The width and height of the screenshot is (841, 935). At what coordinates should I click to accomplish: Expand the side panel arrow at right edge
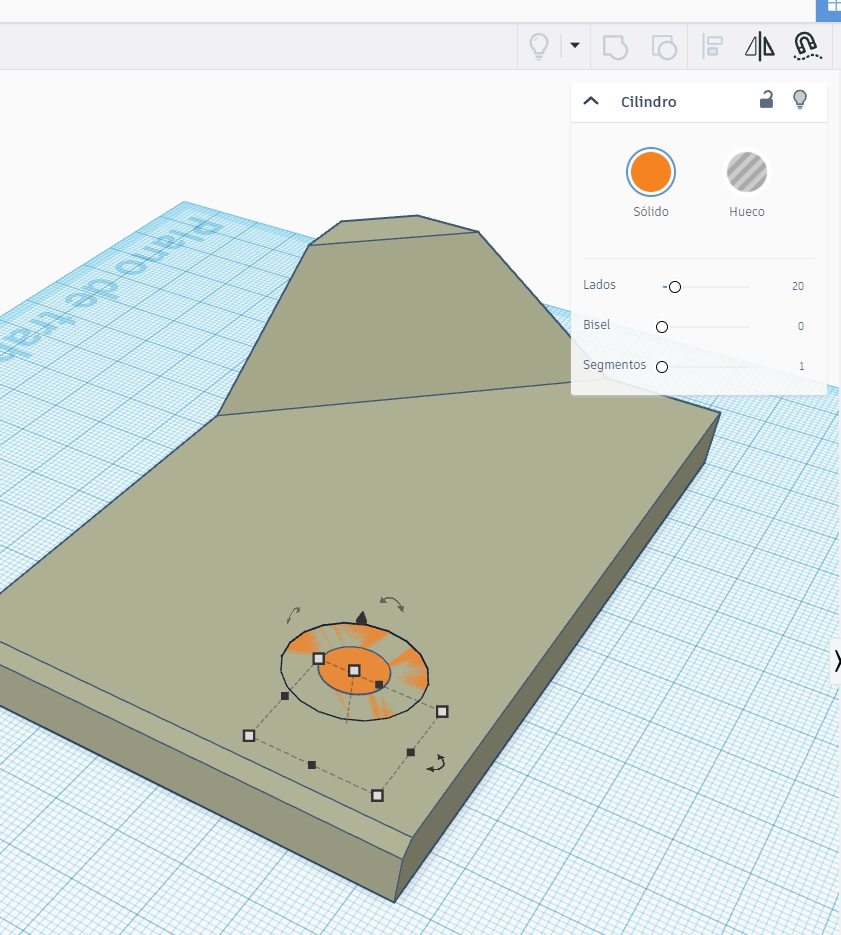[836, 661]
